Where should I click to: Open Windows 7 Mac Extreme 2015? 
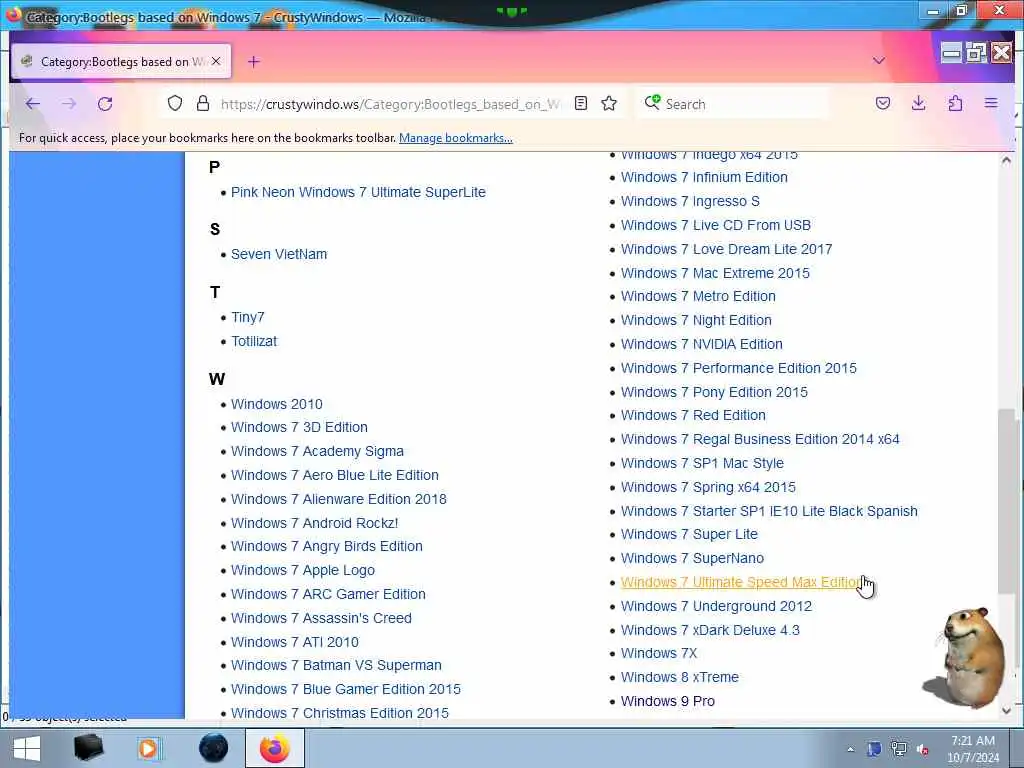(715, 273)
